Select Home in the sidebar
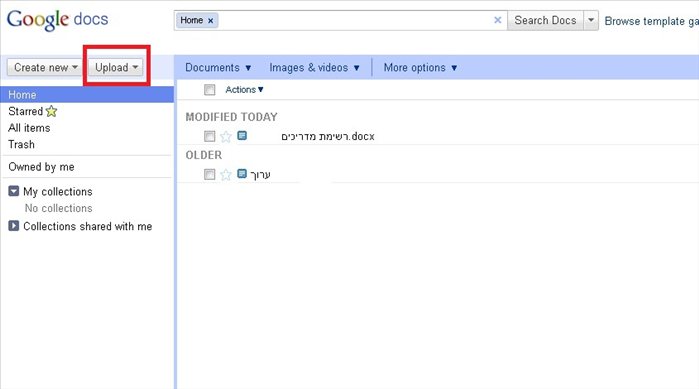The width and height of the screenshot is (699, 389). 87,94
